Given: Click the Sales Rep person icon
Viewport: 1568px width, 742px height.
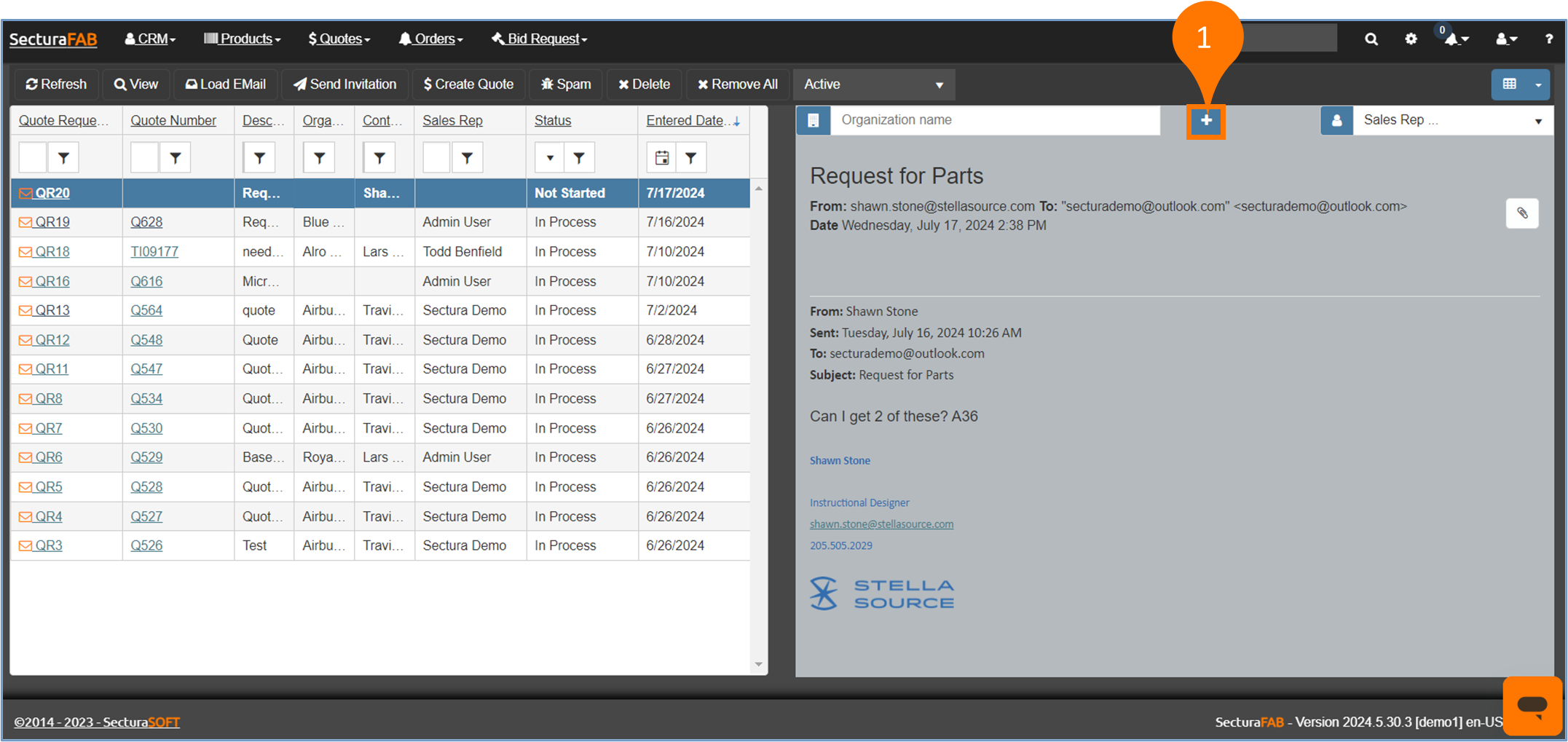Looking at the screenshot, I should point(1337,120).
